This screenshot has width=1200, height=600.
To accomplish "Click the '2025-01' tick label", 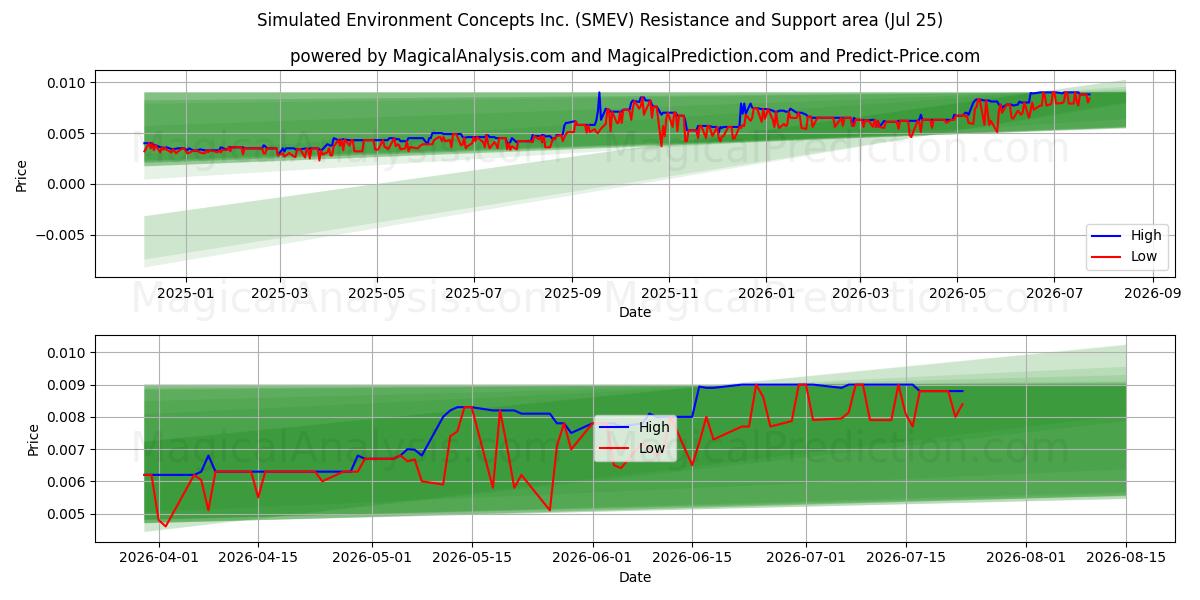I will (x=186, y=293).
